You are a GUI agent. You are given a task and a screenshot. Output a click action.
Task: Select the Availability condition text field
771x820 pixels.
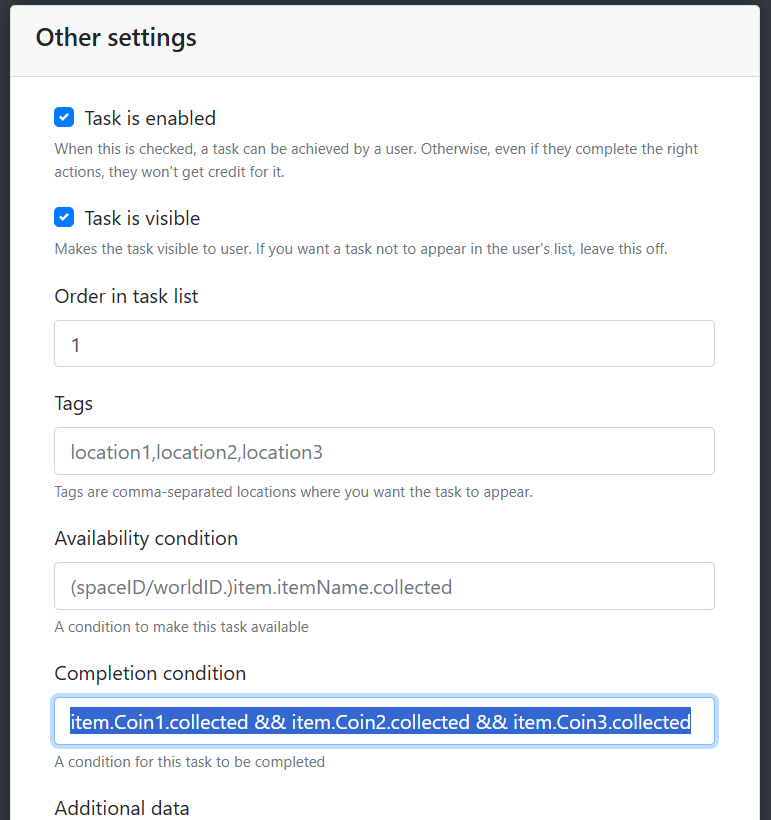coord(384,586)
